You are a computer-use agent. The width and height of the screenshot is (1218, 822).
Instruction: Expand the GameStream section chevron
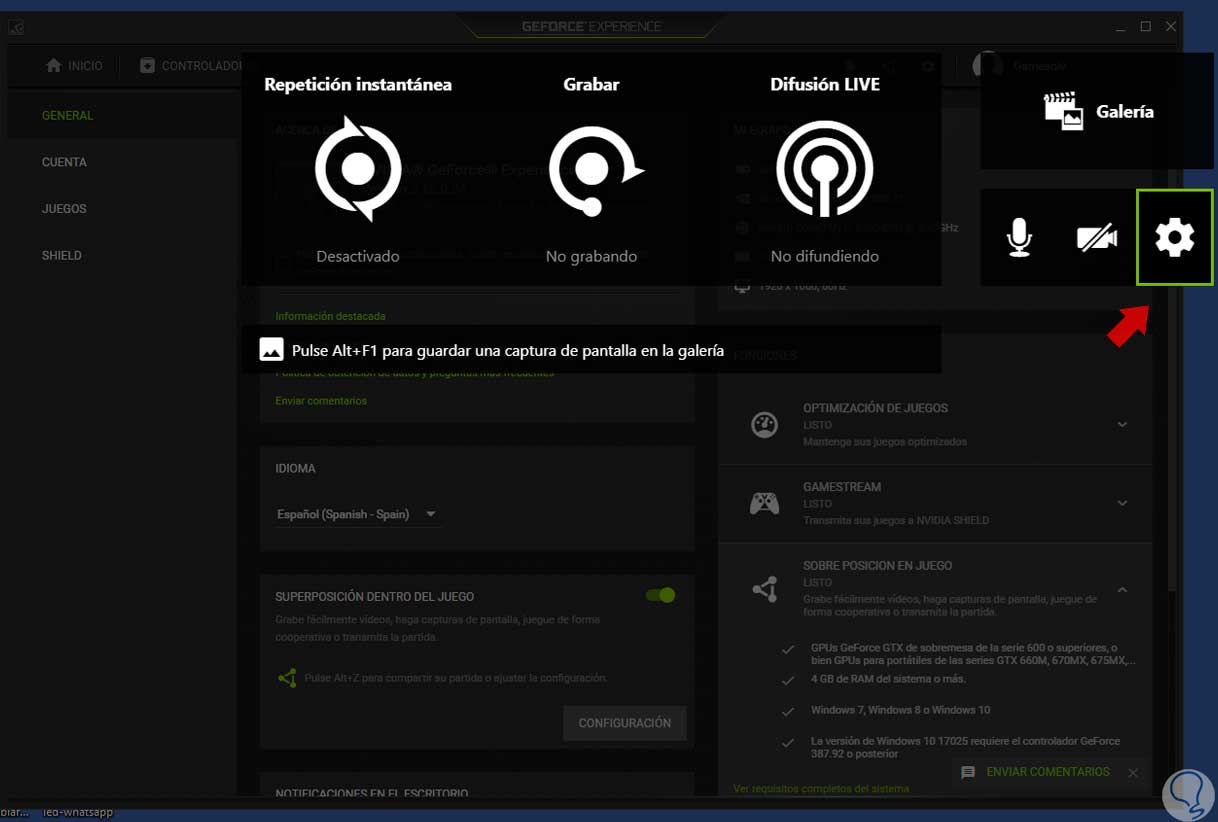click(x=1122, y=503)
